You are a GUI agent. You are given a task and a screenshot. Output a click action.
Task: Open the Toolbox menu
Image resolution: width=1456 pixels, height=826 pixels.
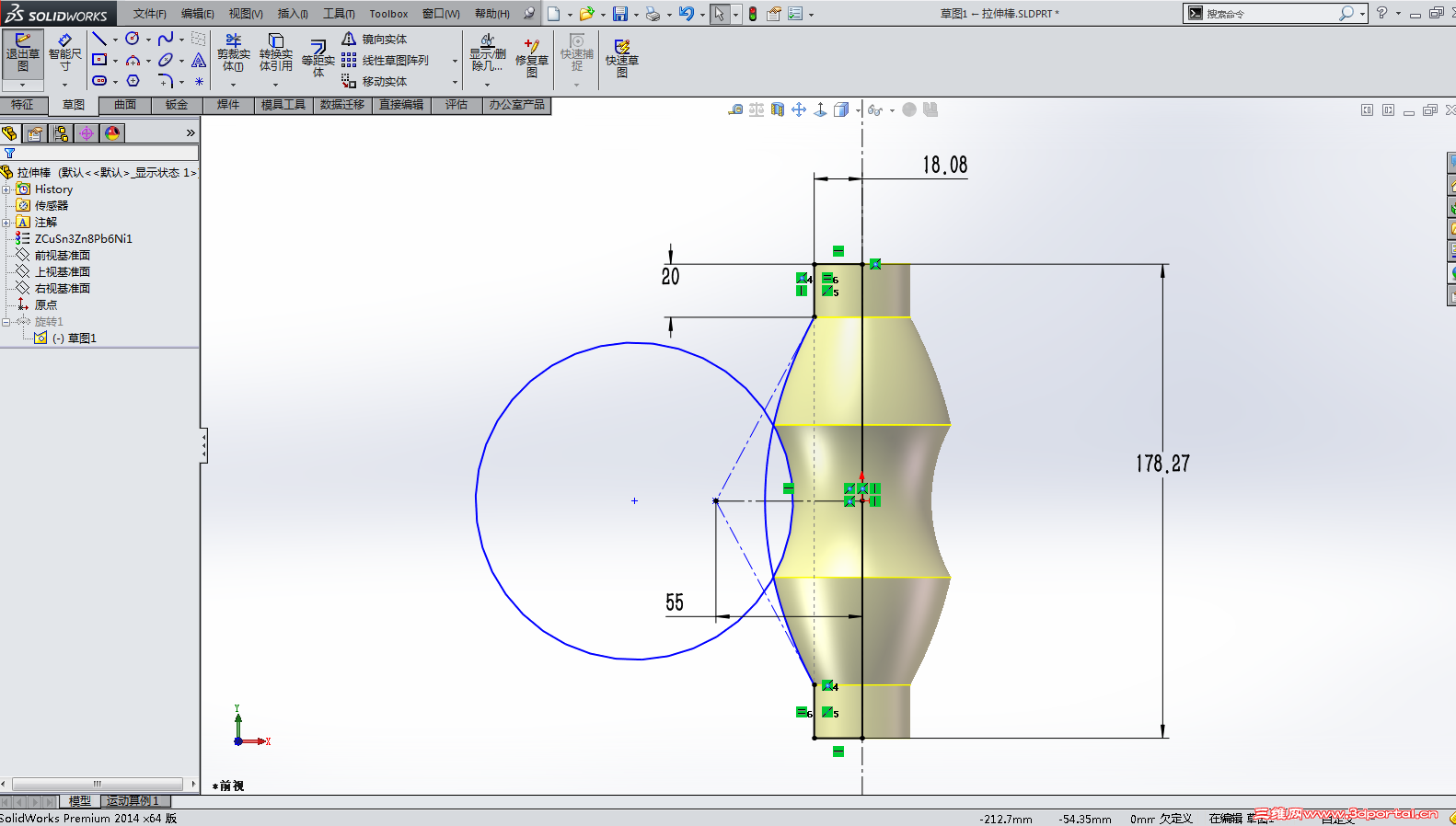click(x=388, y=14)
